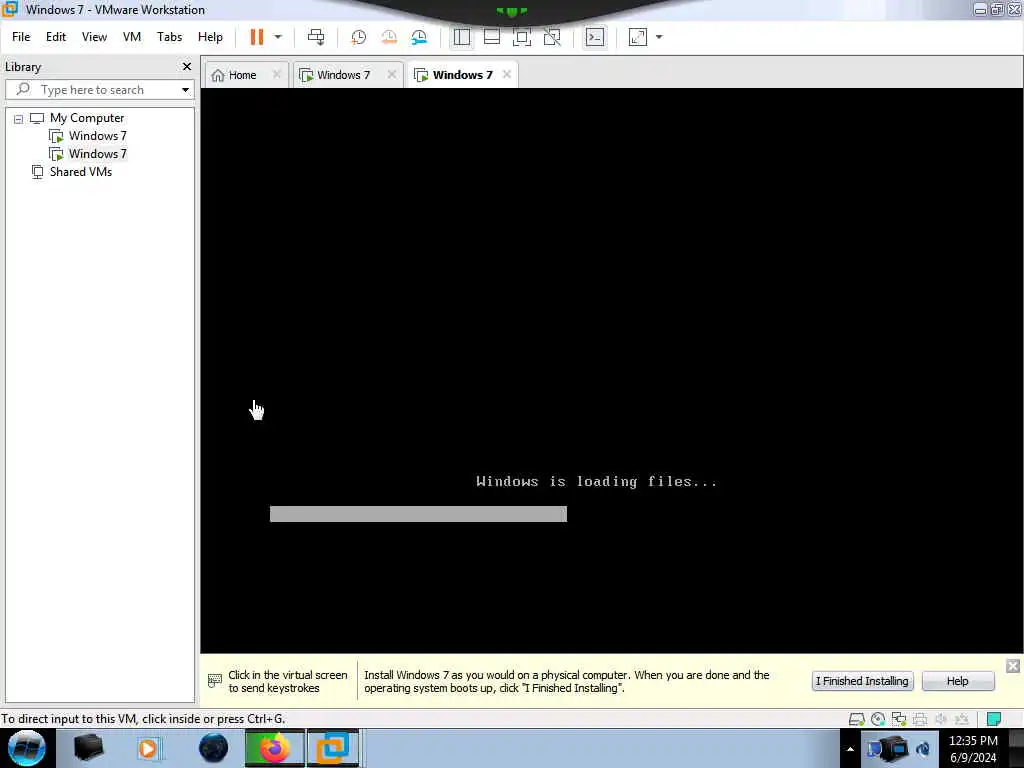This screenshot has height=768, width=1024.
Task: Click the USB devices status icon
Action: [962, 719]
